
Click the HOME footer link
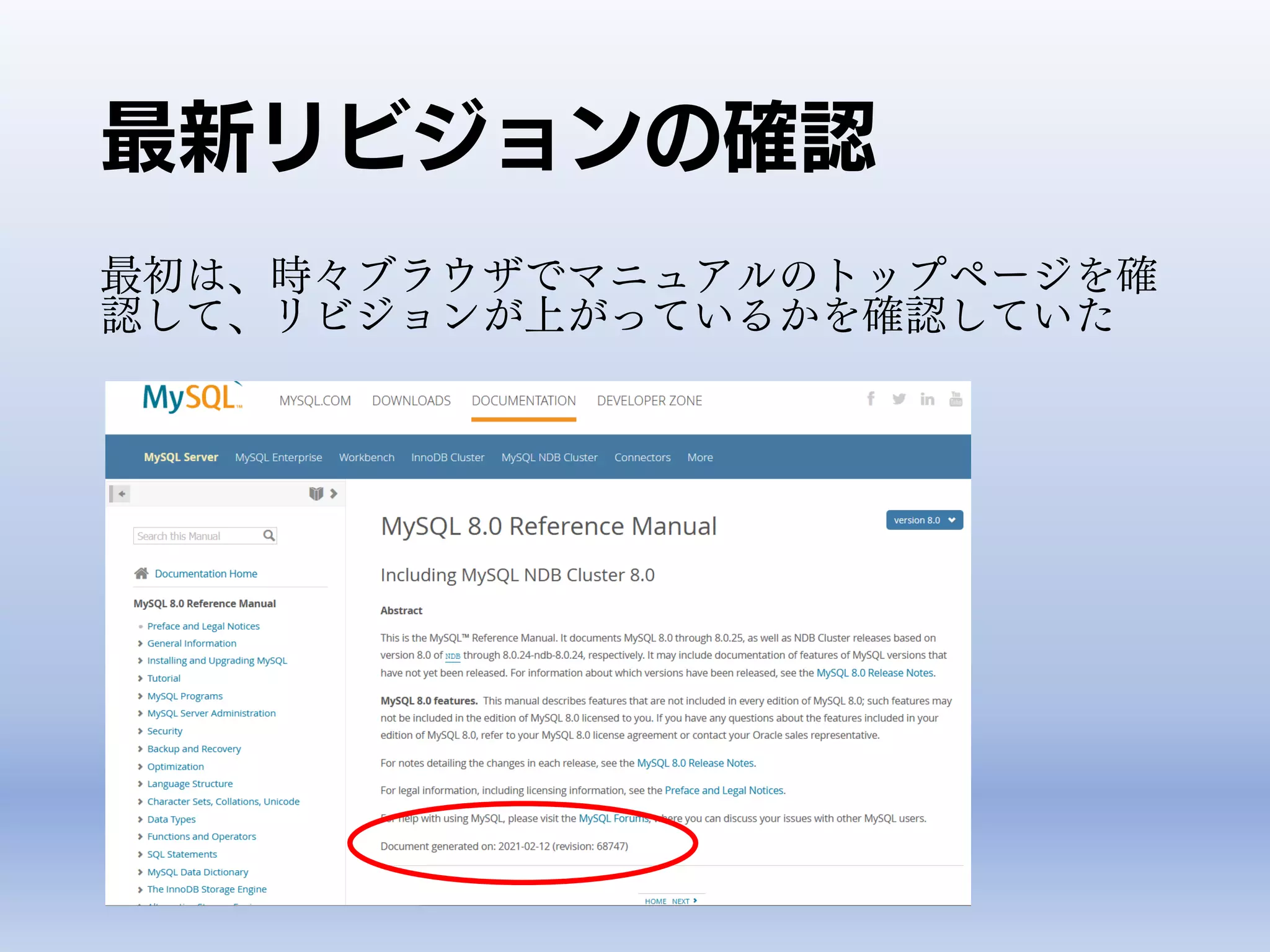[x=655, y=901]
